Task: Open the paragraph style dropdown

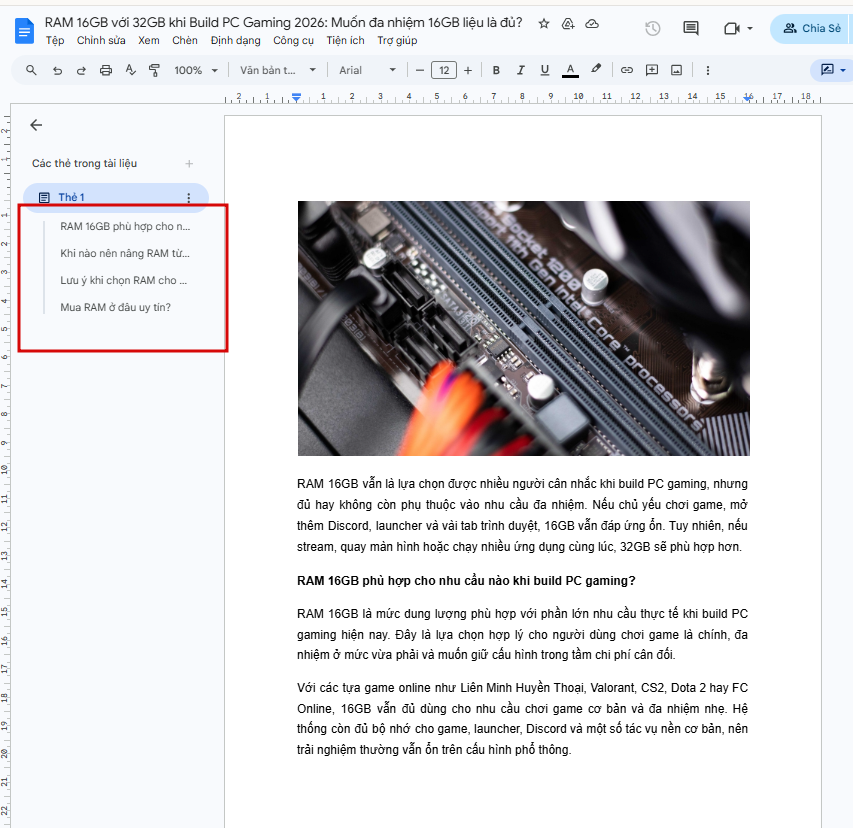Action: (278, 70)
